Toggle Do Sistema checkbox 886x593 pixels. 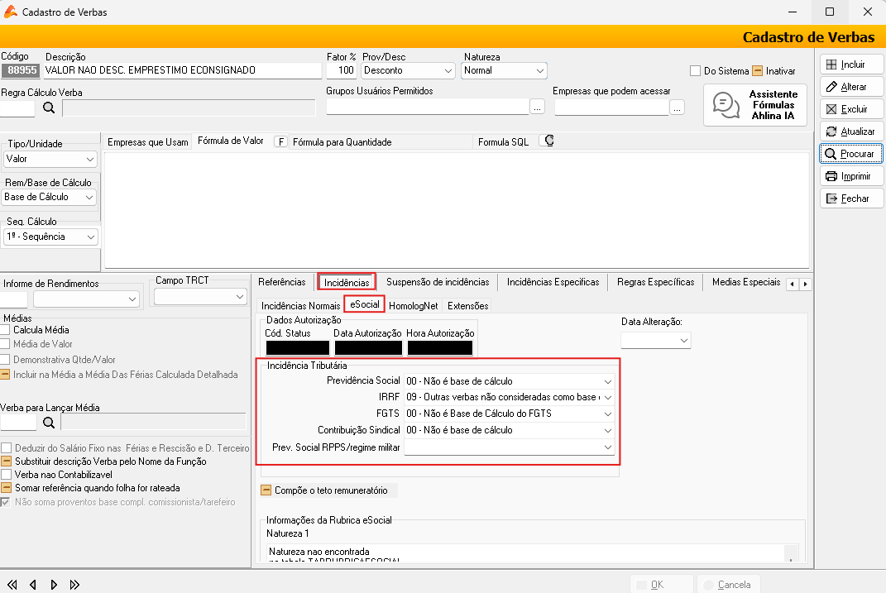pyautogui.click(x=695, y=71)
